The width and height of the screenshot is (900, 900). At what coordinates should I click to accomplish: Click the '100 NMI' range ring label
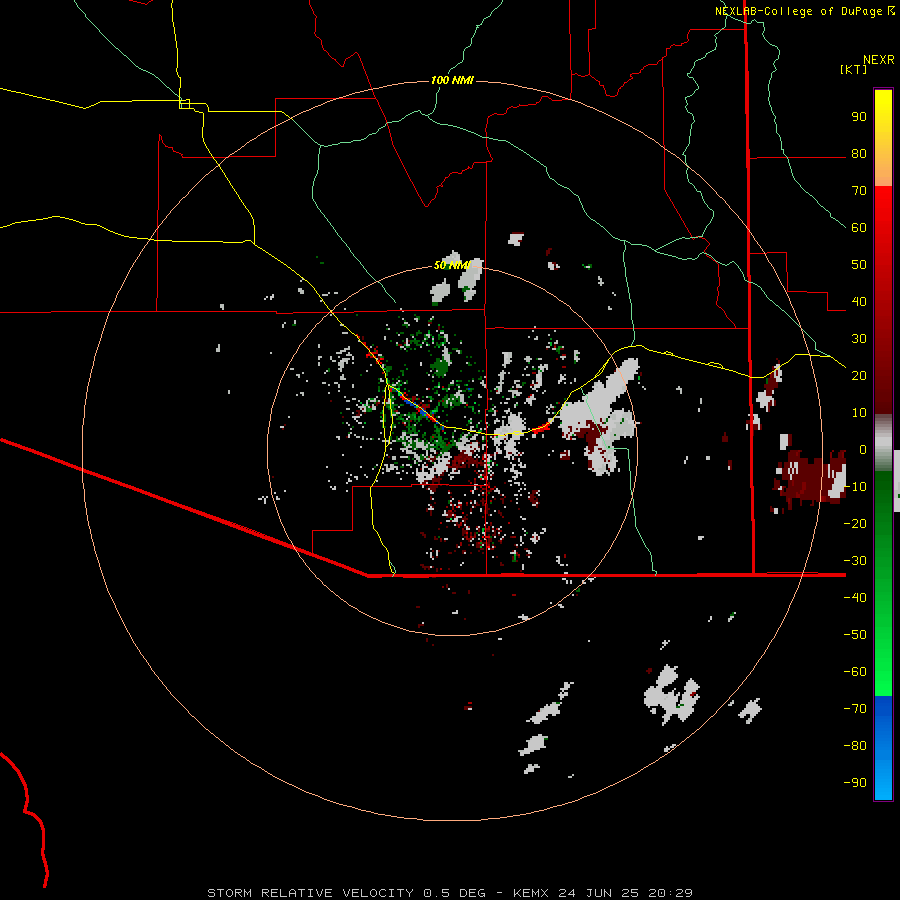pyautogui.click(x=452, y=80)
